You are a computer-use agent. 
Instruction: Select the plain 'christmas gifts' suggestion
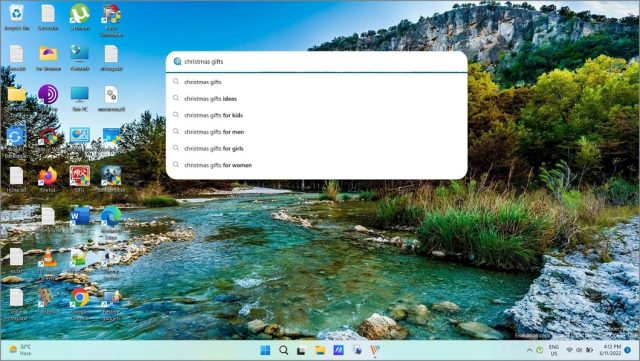tap(317, 82)
